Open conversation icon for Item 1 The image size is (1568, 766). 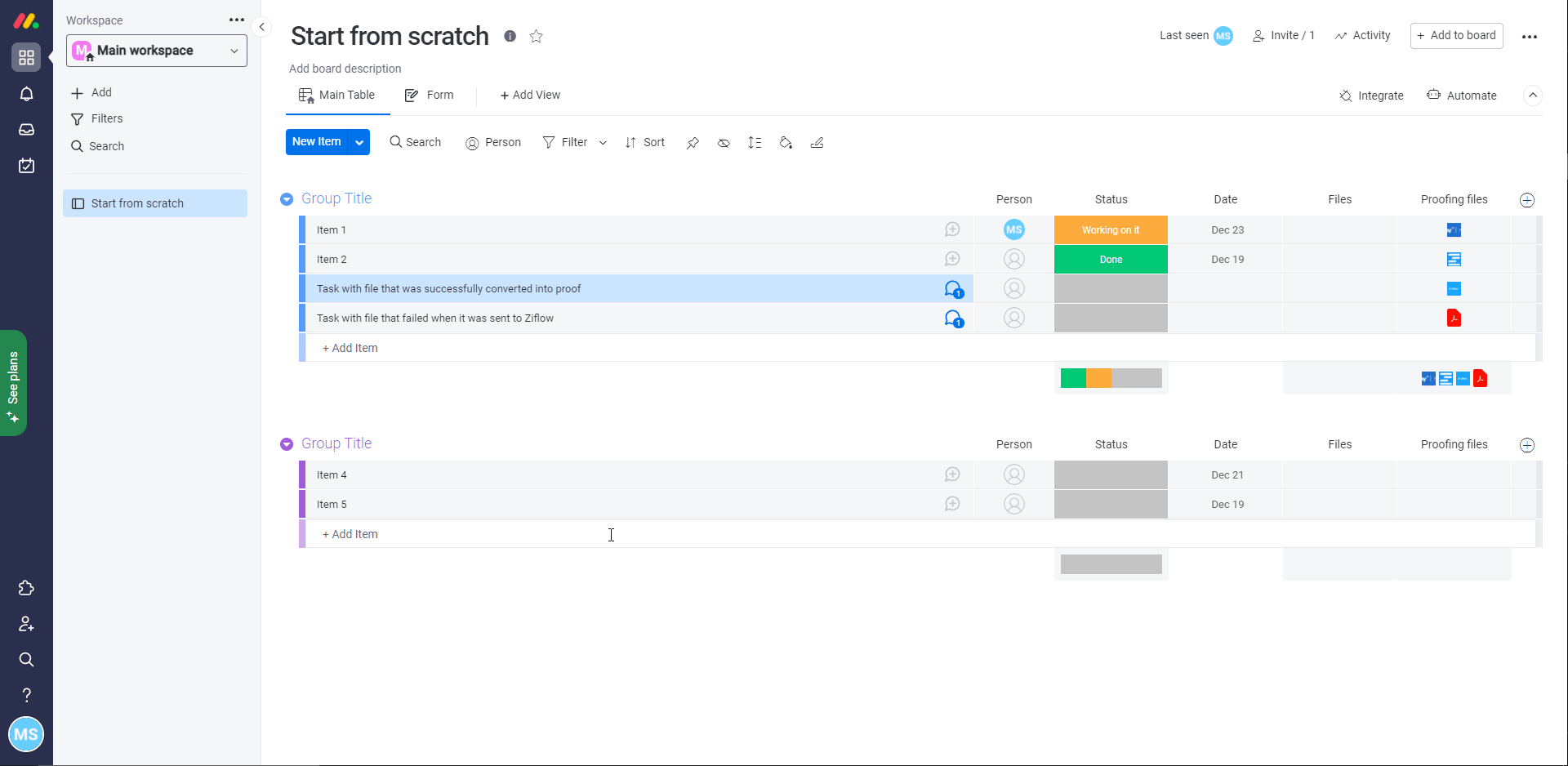[x=952, y=229]
